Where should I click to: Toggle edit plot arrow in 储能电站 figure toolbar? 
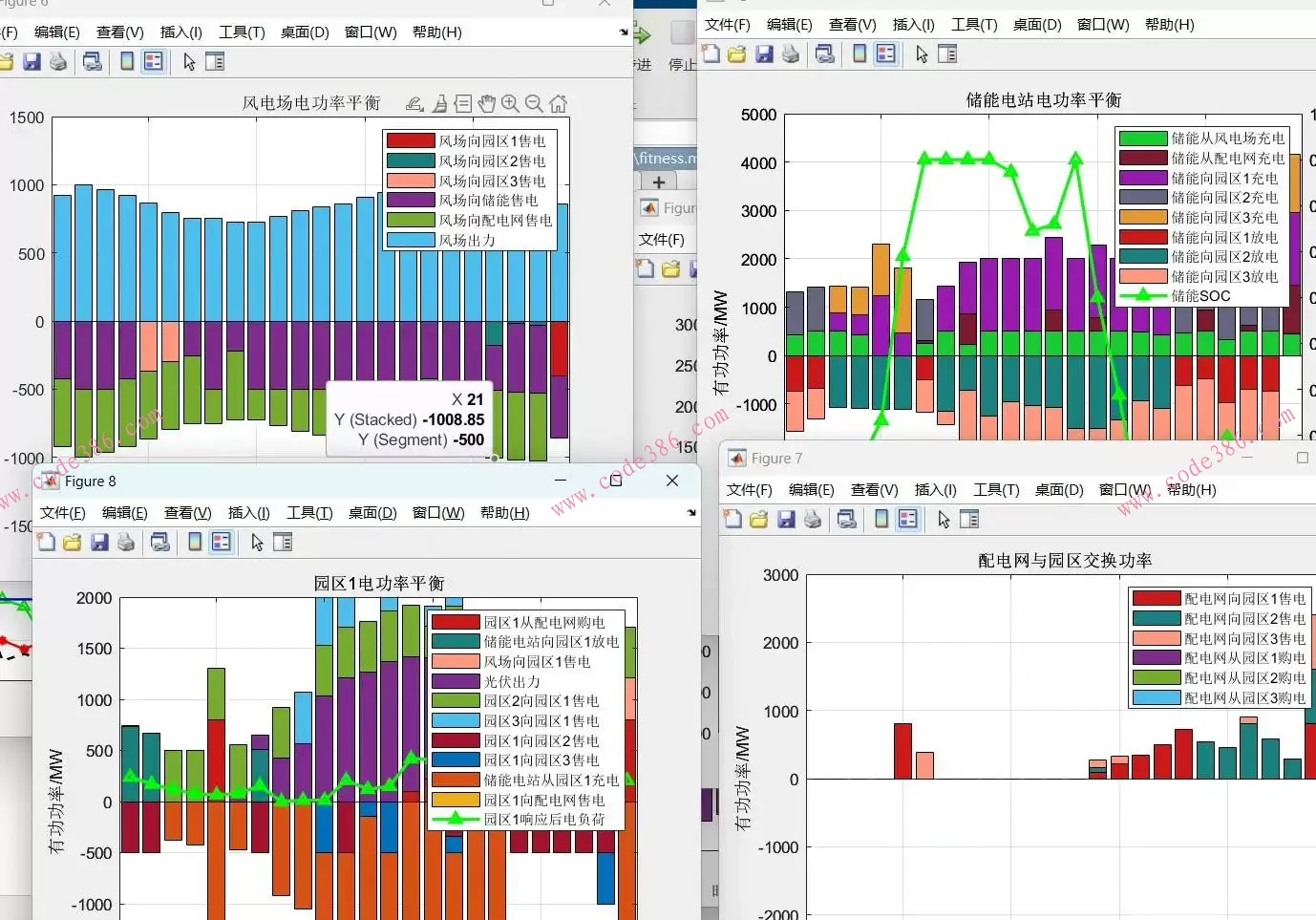coord(922,54)
